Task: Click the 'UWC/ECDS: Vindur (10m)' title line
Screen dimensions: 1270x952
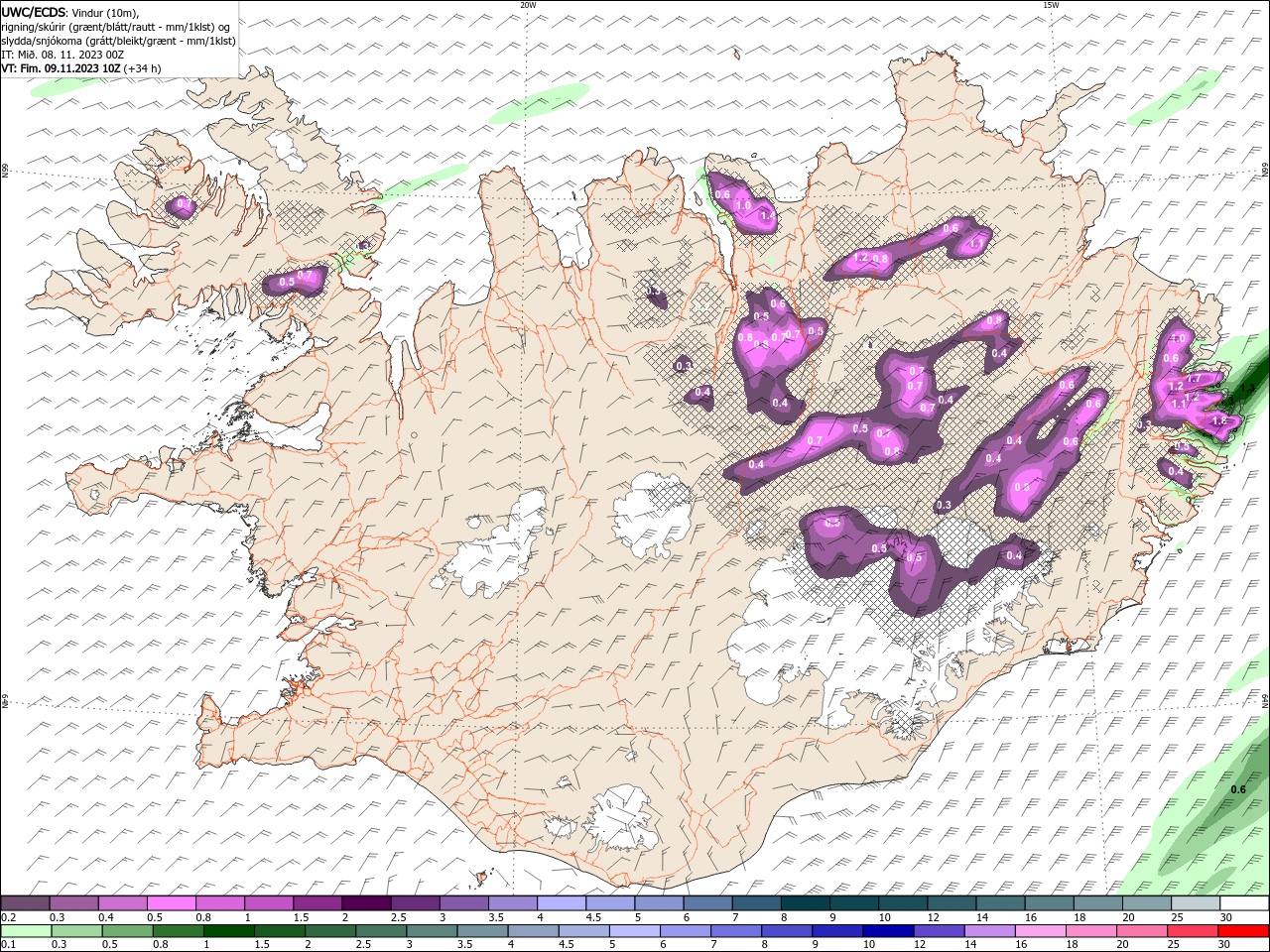Action: 70,12
